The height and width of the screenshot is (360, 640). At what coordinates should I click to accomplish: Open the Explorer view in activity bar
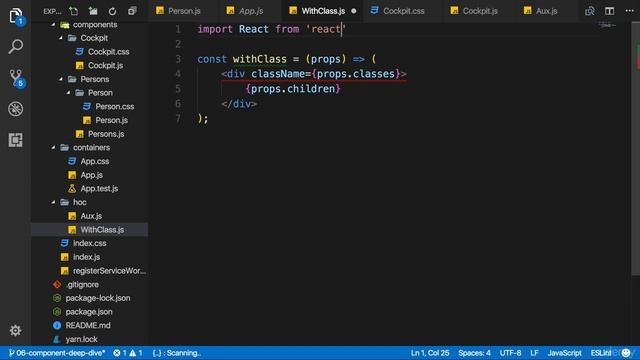[16, 16]
